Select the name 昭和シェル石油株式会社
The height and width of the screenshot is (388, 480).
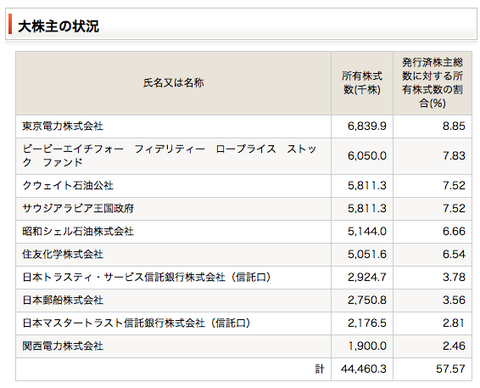(78, 231)
